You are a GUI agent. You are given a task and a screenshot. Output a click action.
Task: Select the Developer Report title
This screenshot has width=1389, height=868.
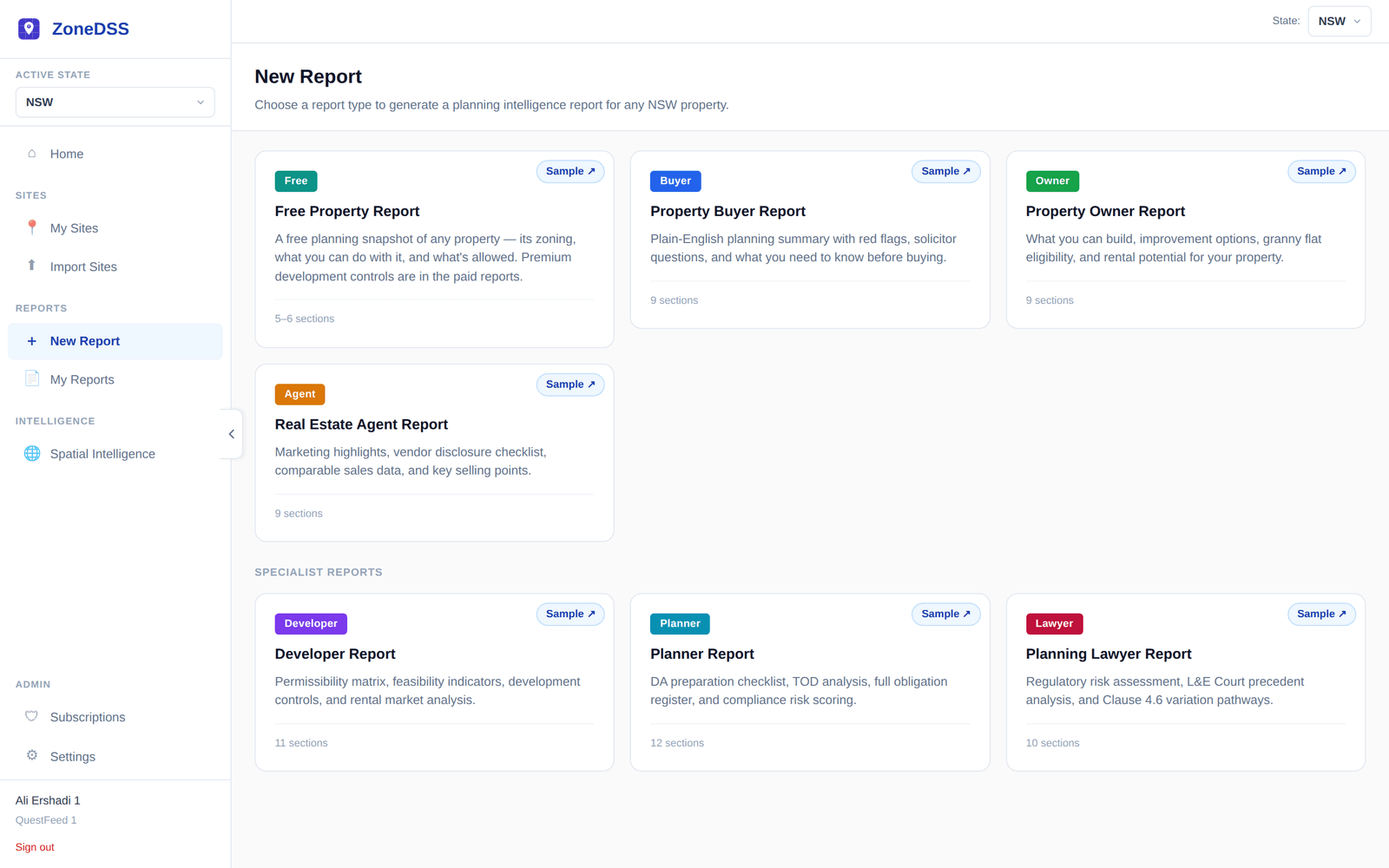coord(335,654)
